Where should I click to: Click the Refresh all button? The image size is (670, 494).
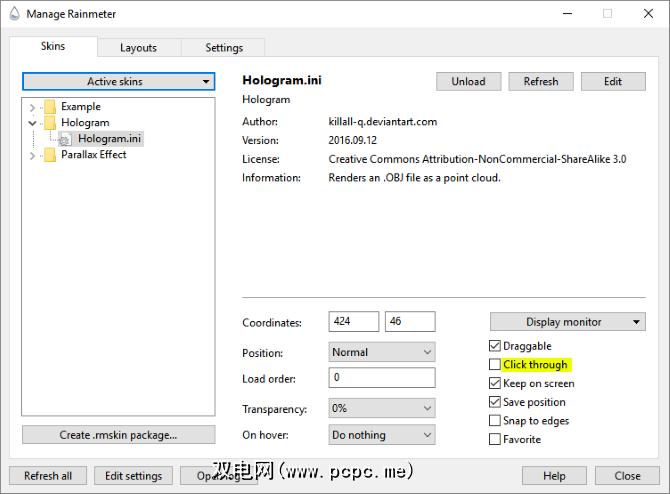pos(48,476)
